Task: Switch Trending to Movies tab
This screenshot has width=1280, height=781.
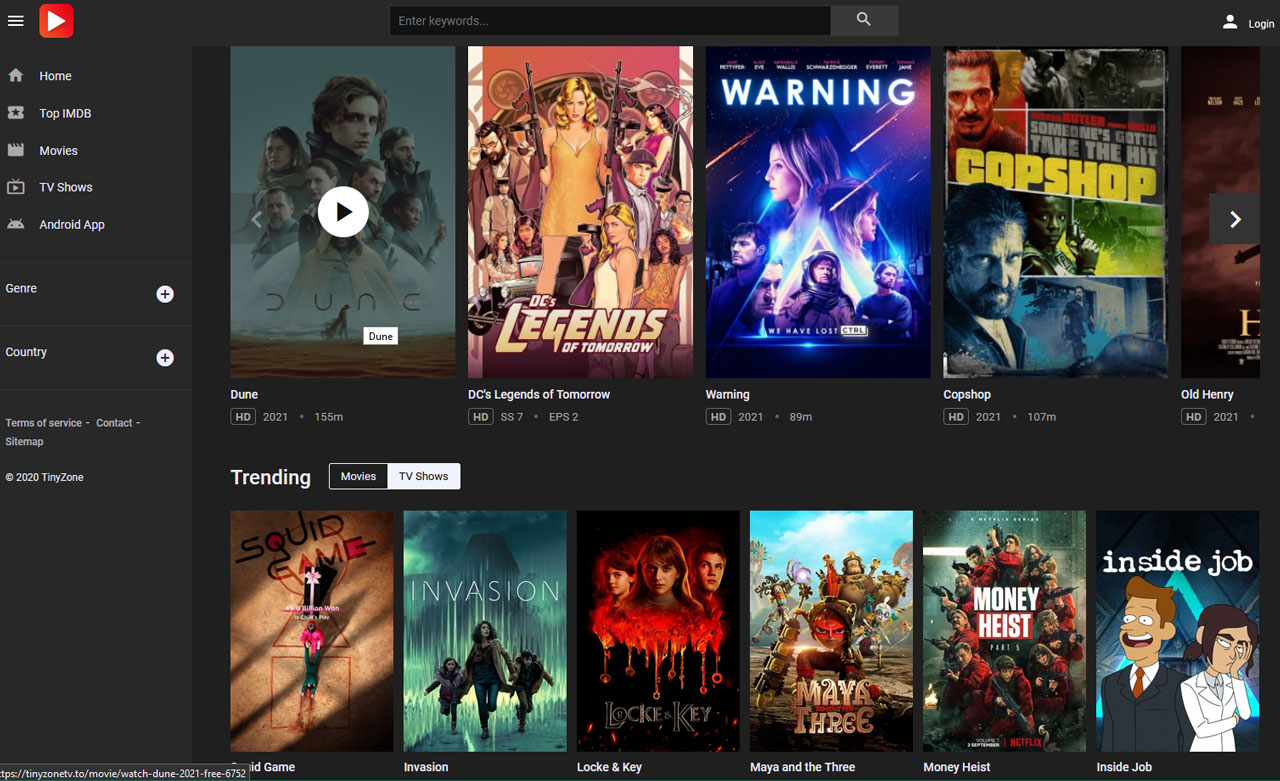Action: coord(358,476)
